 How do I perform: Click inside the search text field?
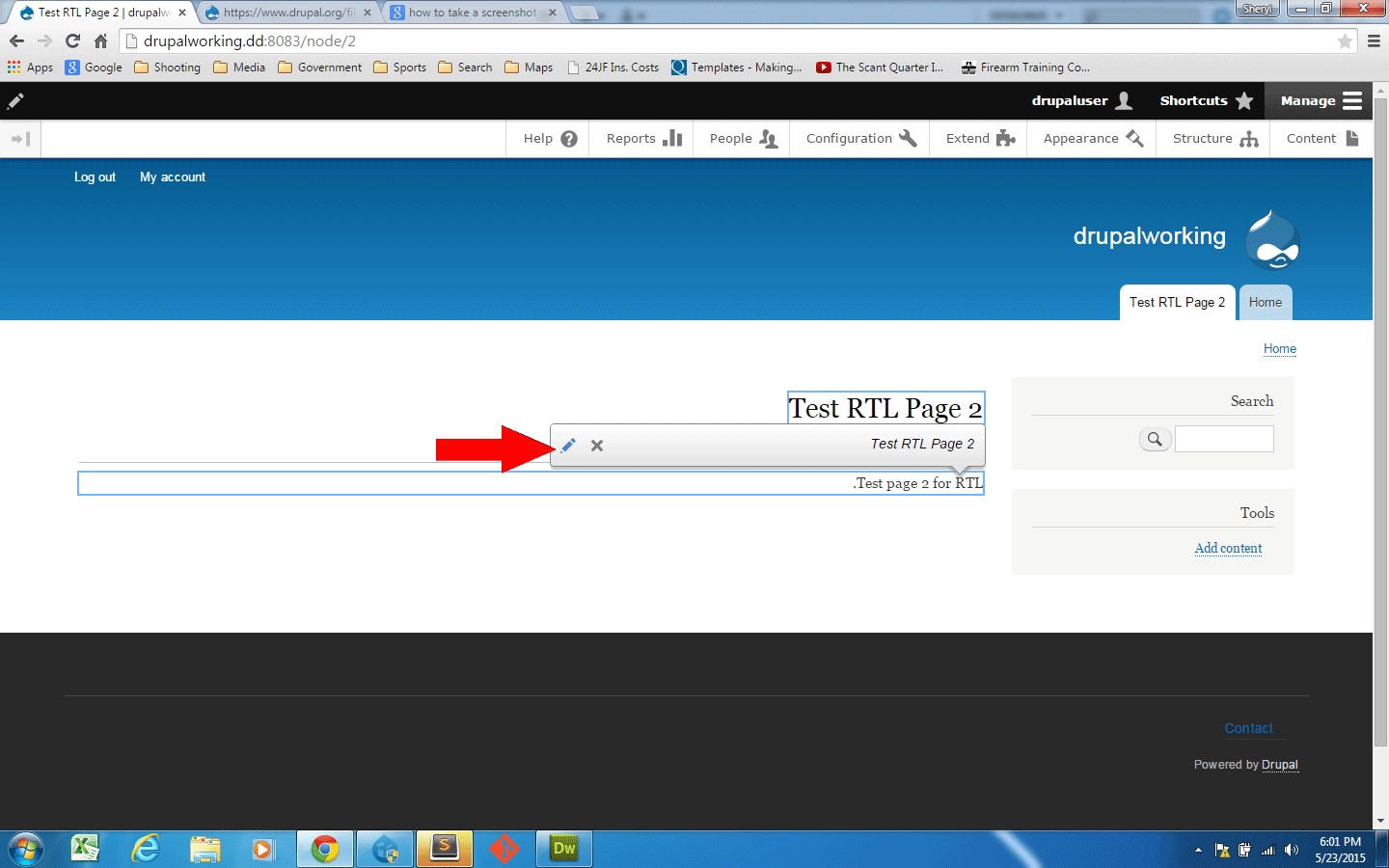(x=1224, y=438)
